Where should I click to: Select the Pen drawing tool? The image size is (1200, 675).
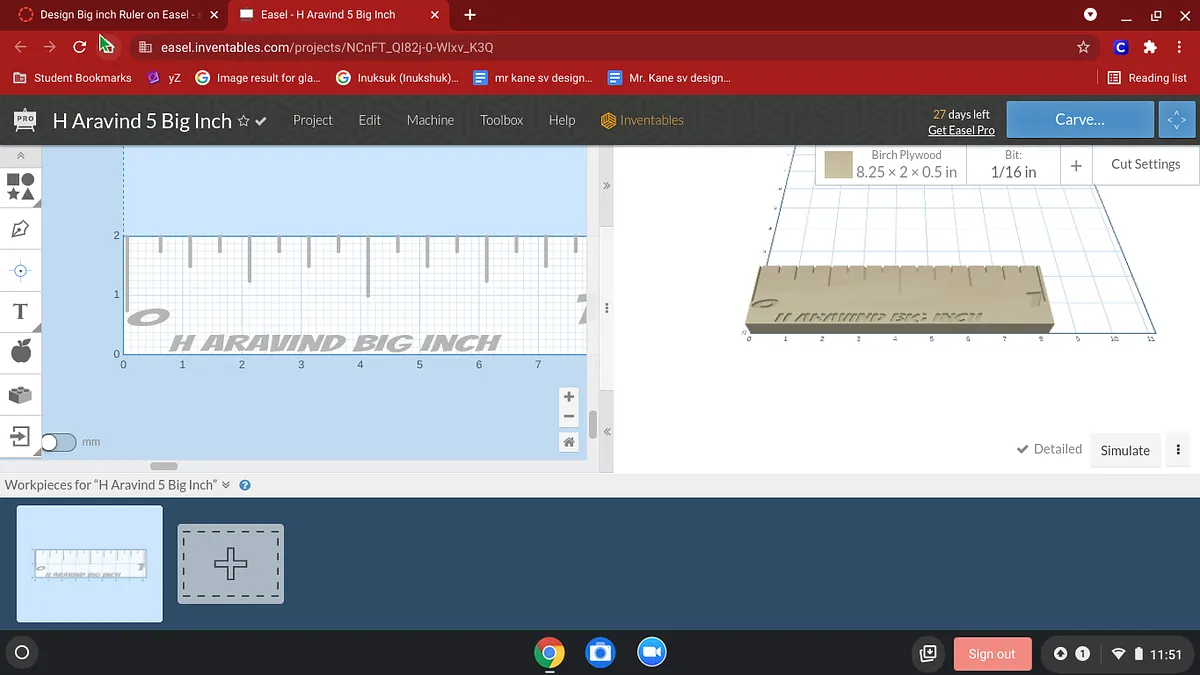pos(20,229)
